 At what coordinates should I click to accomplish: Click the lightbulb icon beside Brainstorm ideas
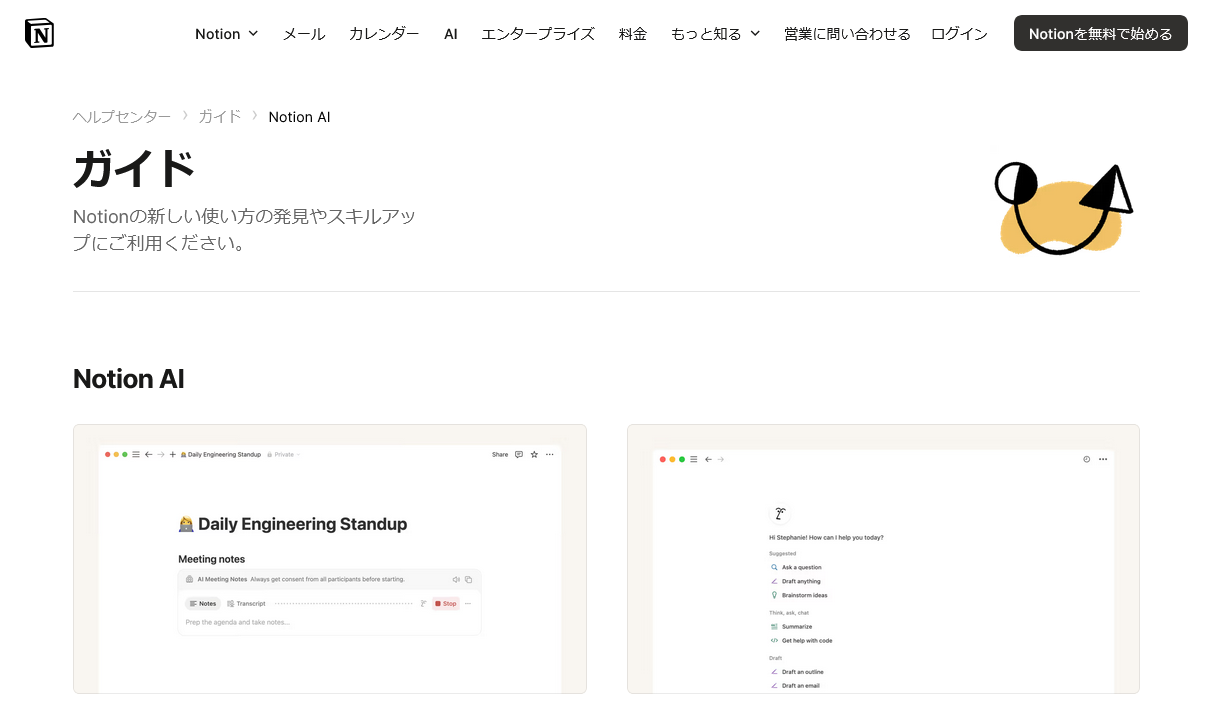(x=774, y=595)
